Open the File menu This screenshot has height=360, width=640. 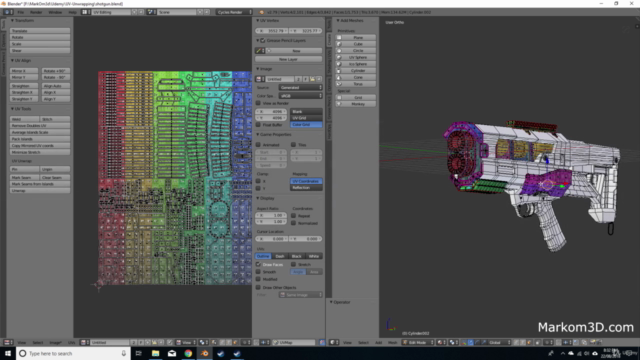click(x=20, y=12)
